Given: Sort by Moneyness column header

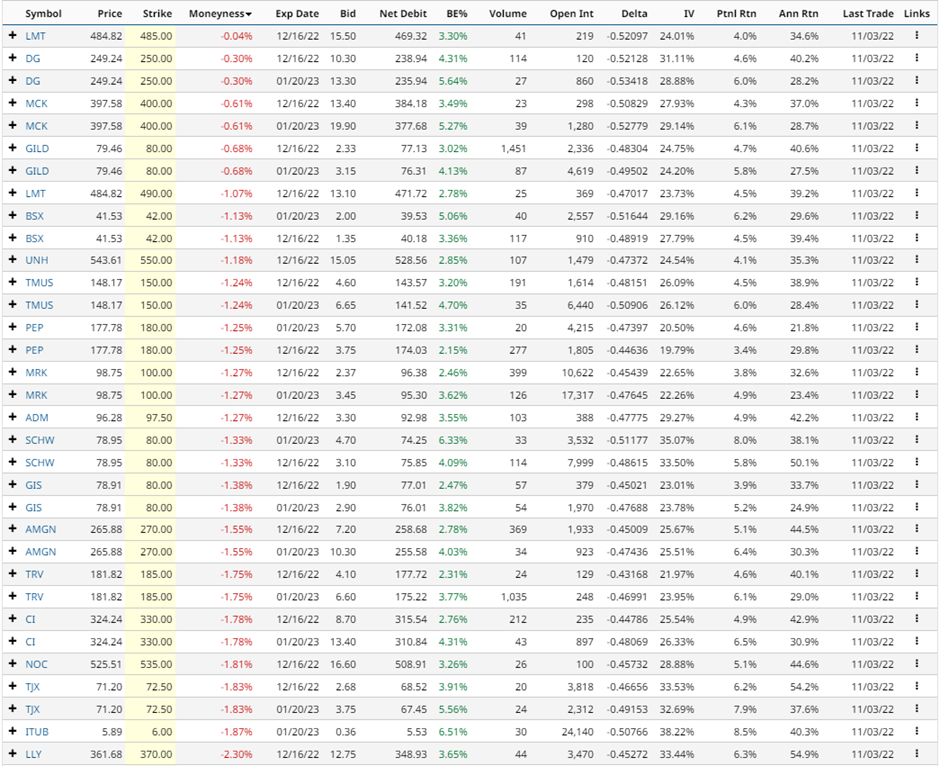Looking at the screenshot, I should click(x=220, y=13).
